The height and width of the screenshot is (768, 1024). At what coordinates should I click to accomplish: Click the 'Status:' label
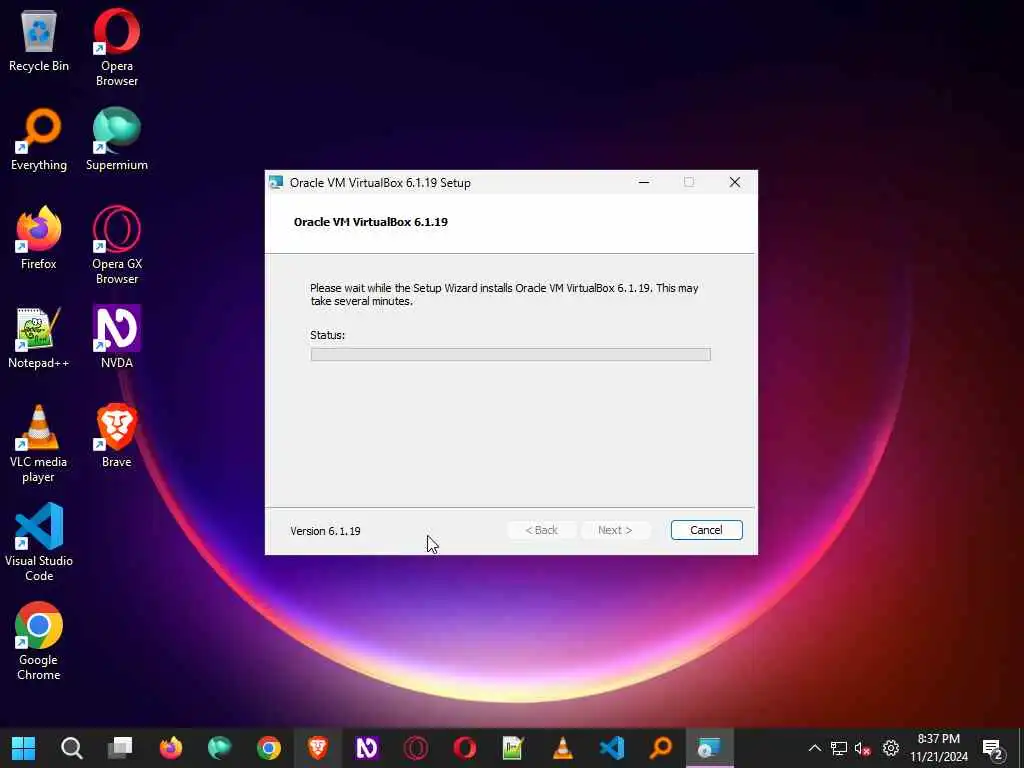coord(327,335)
